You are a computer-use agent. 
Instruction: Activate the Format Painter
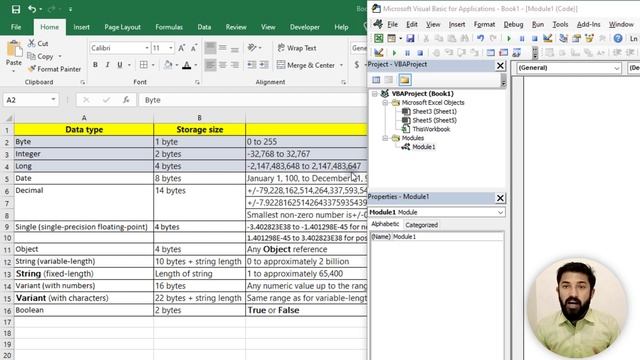[54, 69]
